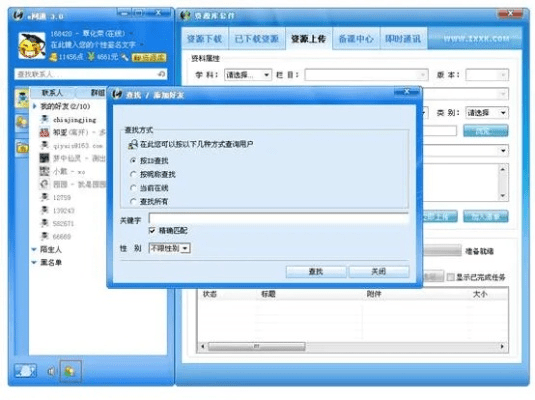This screenshot has width=535, height=400.
Task: Click the upload progress bar
Action: pos(443,251)
